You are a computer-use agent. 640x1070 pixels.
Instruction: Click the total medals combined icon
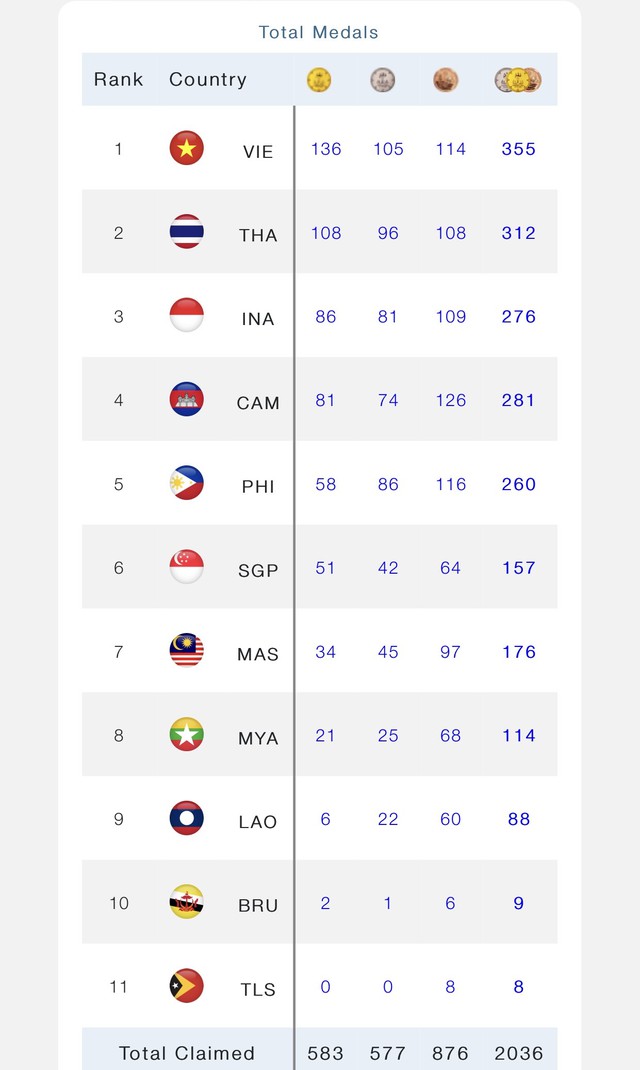coord(518,80)
